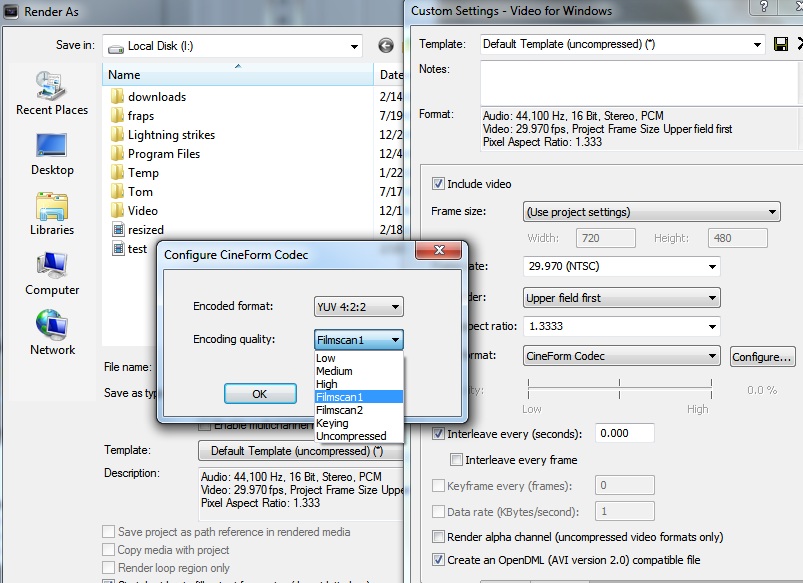Select the Tom folder icon
The height and width of the screenshot is (583, 803).
pyautogui.click(x=118, y=191)
